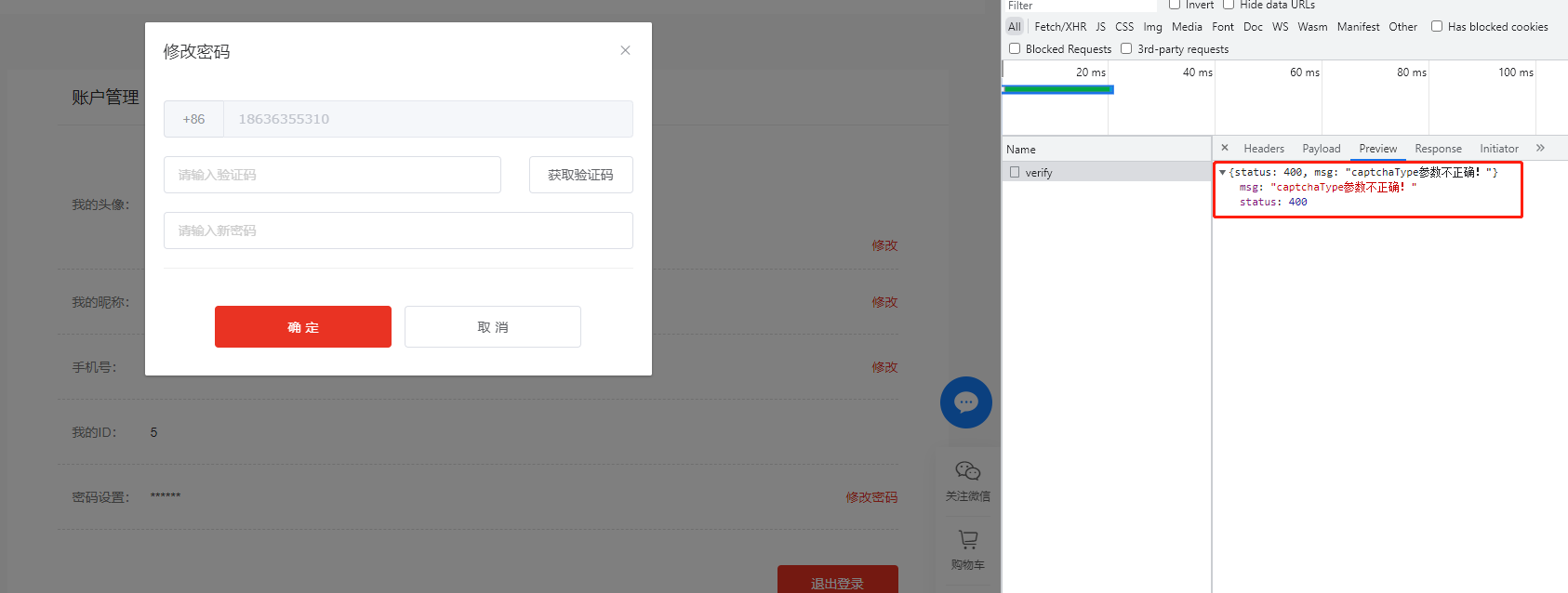Select the verify request row checkbox
1568x593 pixels.
(x=1015, y=172)
